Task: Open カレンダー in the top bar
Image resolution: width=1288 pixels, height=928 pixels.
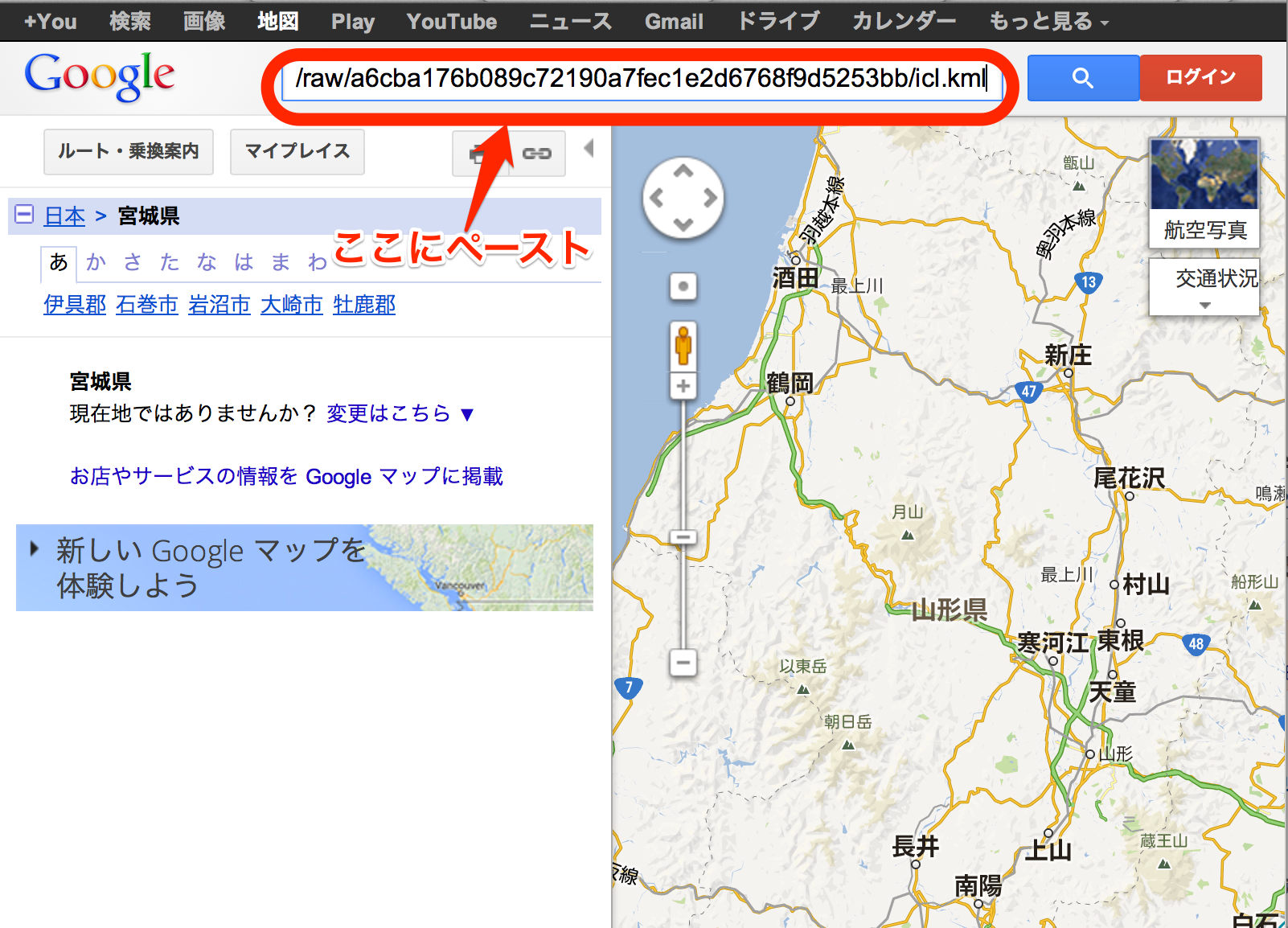Action: (x=904, y=22)
